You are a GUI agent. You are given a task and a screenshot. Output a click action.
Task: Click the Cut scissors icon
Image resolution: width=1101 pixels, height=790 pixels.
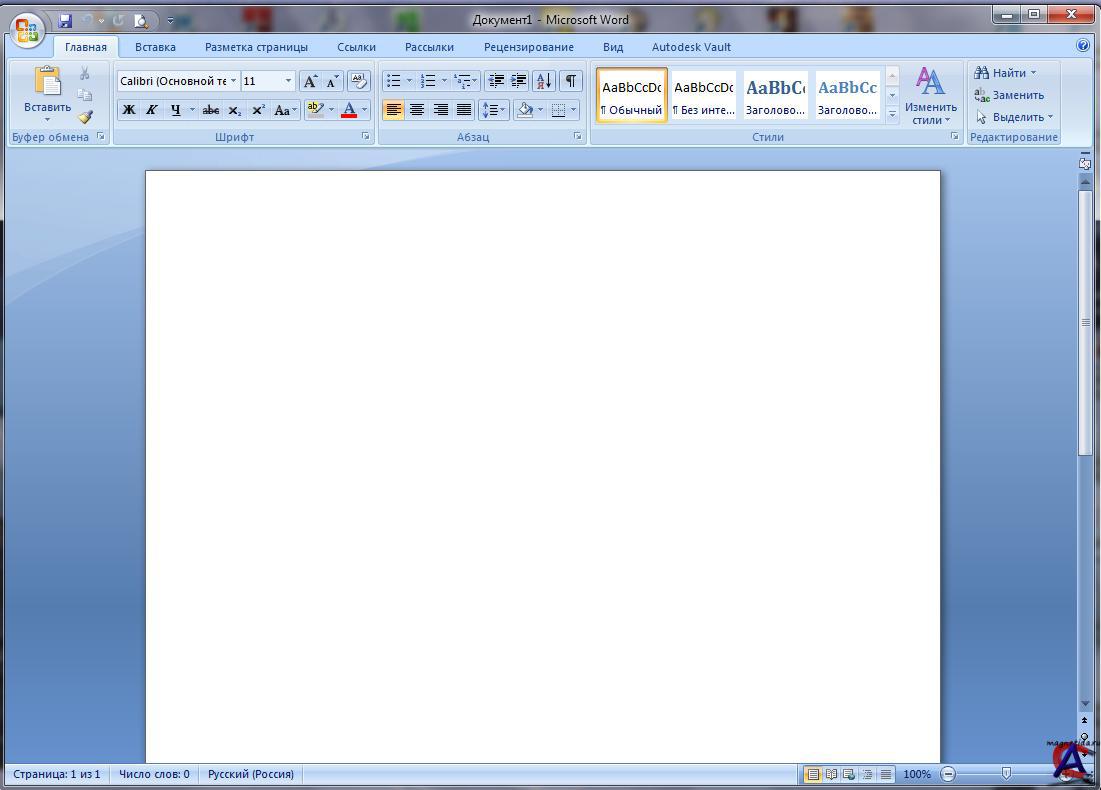85,73
